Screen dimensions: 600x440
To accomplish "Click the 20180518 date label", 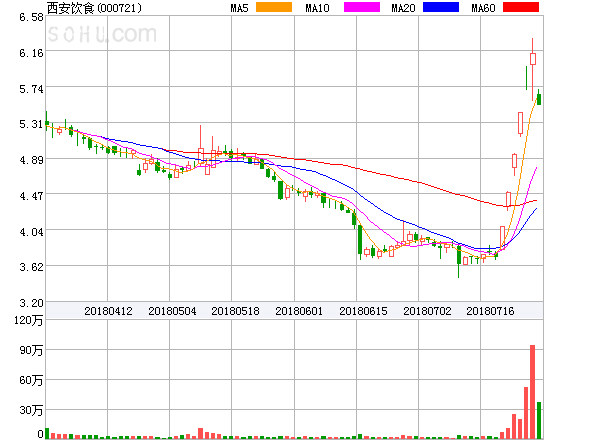I will click(x=235, y=311).
